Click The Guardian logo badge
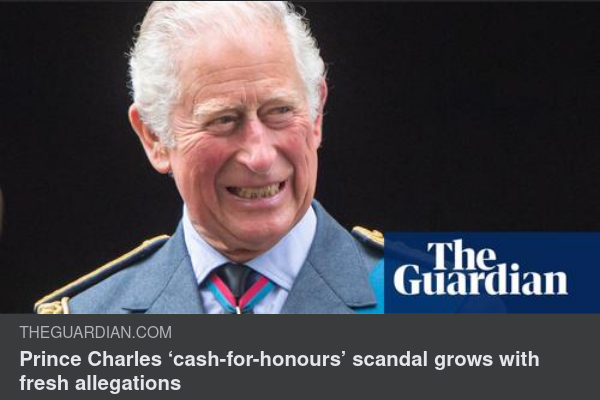This screenshot has width=600, height=400. click(x=492, y=273)
